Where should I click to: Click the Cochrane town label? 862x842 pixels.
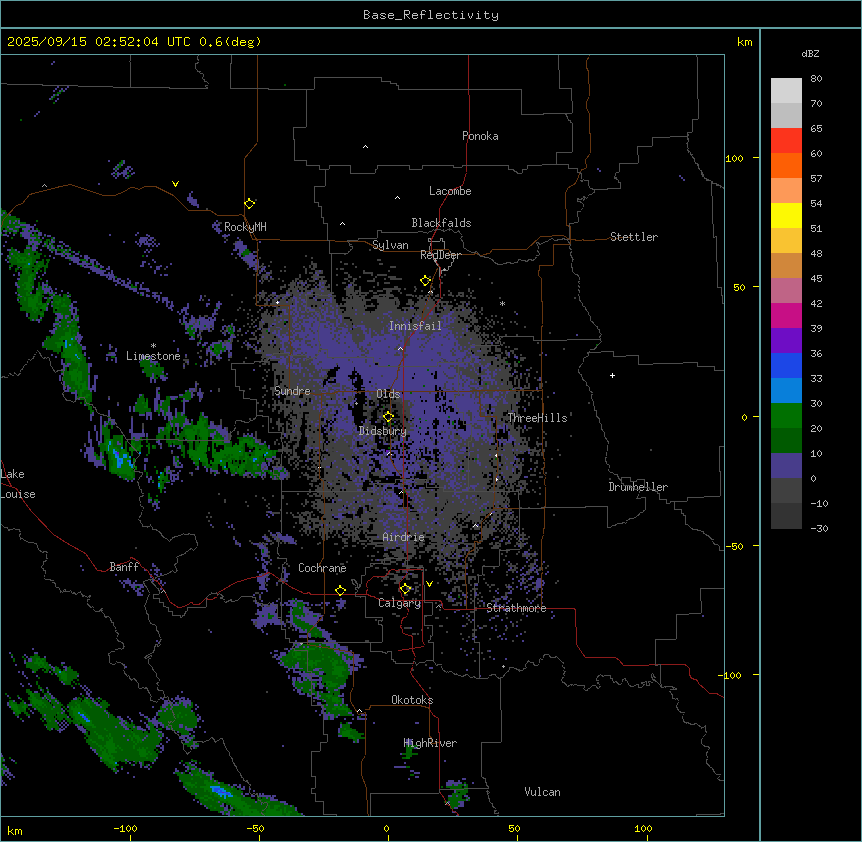(x=322, y=568)
